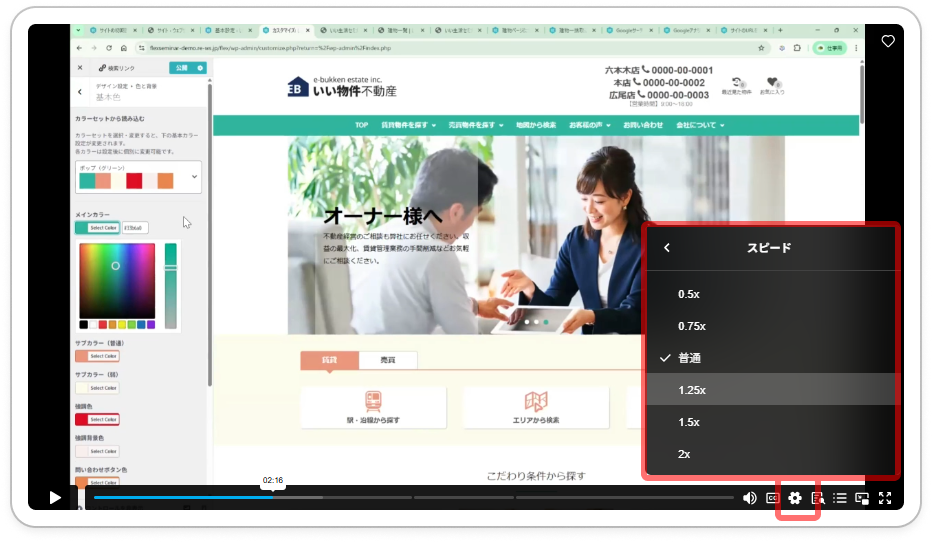Toggle closed captions (CC)
Viewport: 932px width, 542px height.
pyautogui.click(x=773, y=498)
